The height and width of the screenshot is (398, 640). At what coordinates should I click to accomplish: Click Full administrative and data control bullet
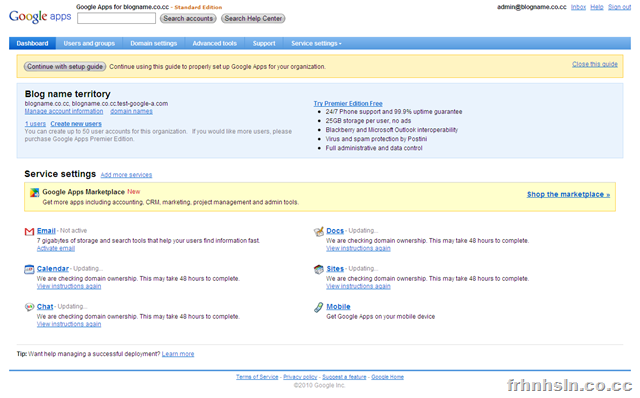click(x=374, y=148)
